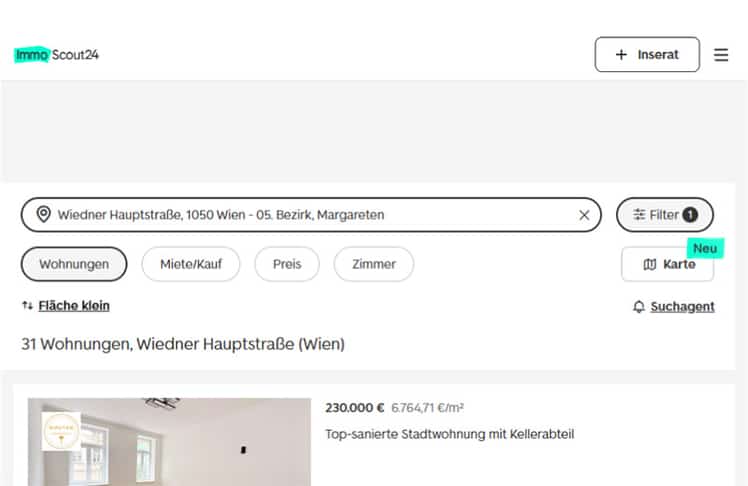Image resolution: width=748 pixels, height=486 pixels.
Task: Click the ImmoScout24 logo
Action: pos(56,55)
